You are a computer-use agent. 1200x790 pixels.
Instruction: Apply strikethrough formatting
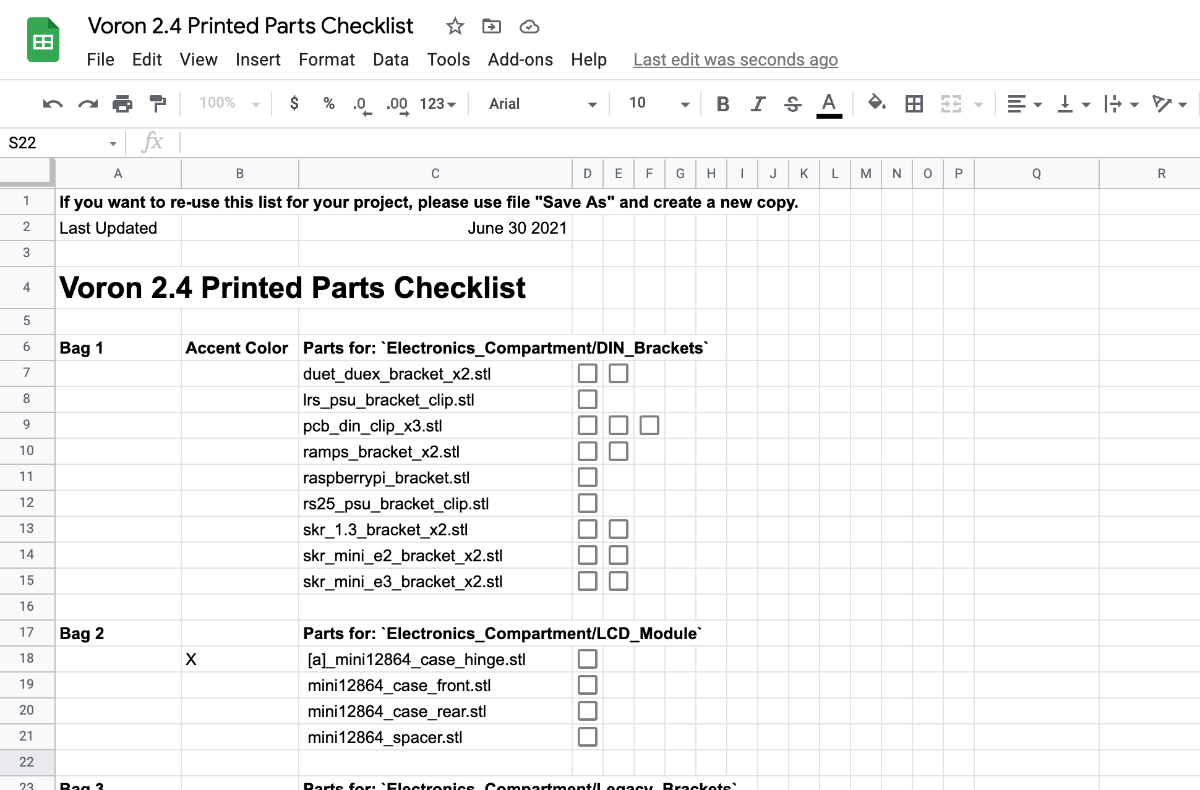[793, 104]
